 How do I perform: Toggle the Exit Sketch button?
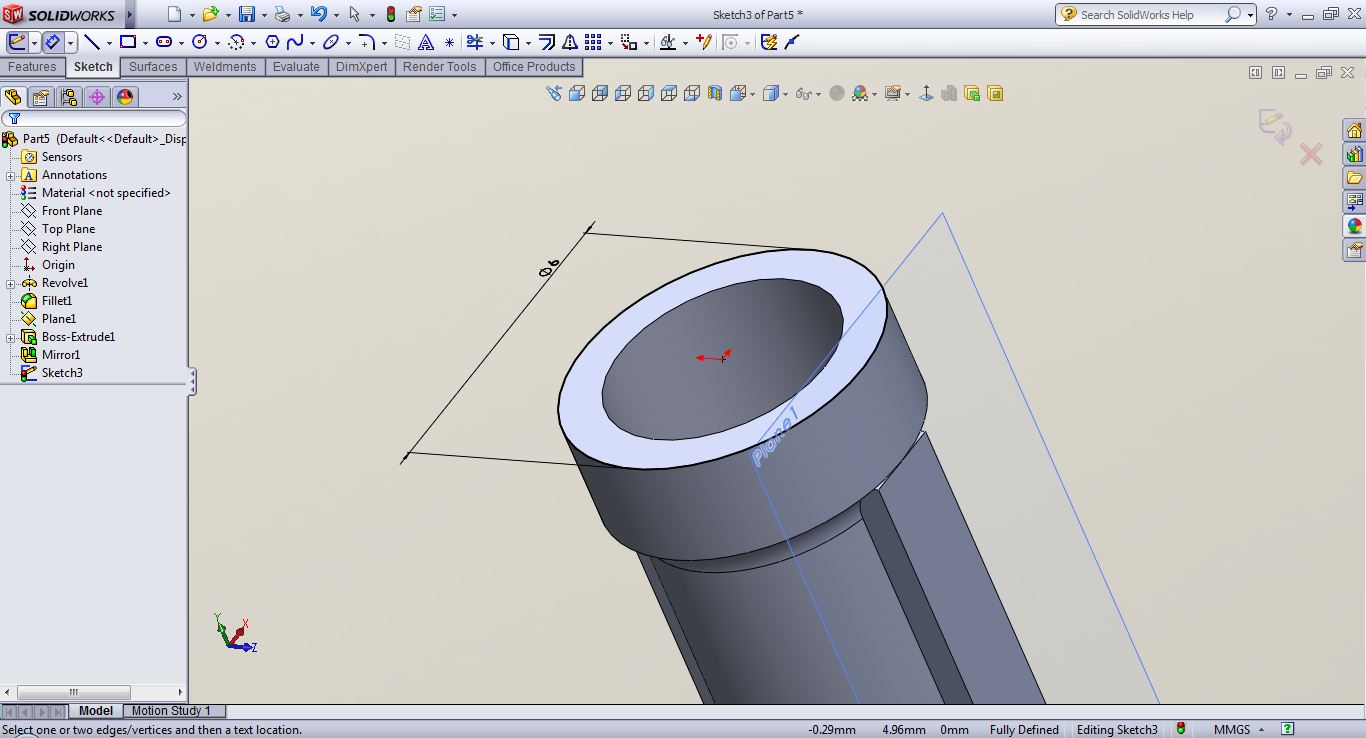point(17,42)
